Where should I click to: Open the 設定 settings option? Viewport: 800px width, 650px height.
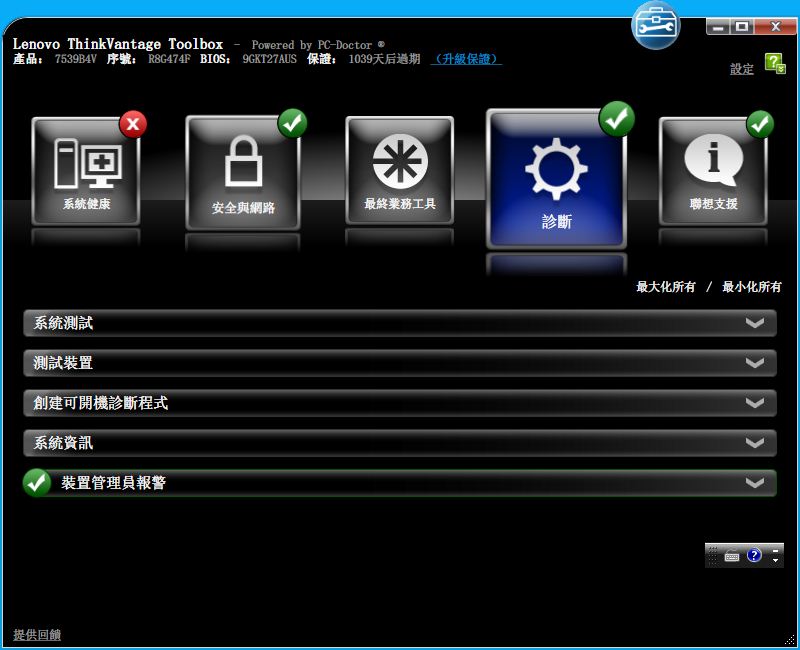pos(741,66)
